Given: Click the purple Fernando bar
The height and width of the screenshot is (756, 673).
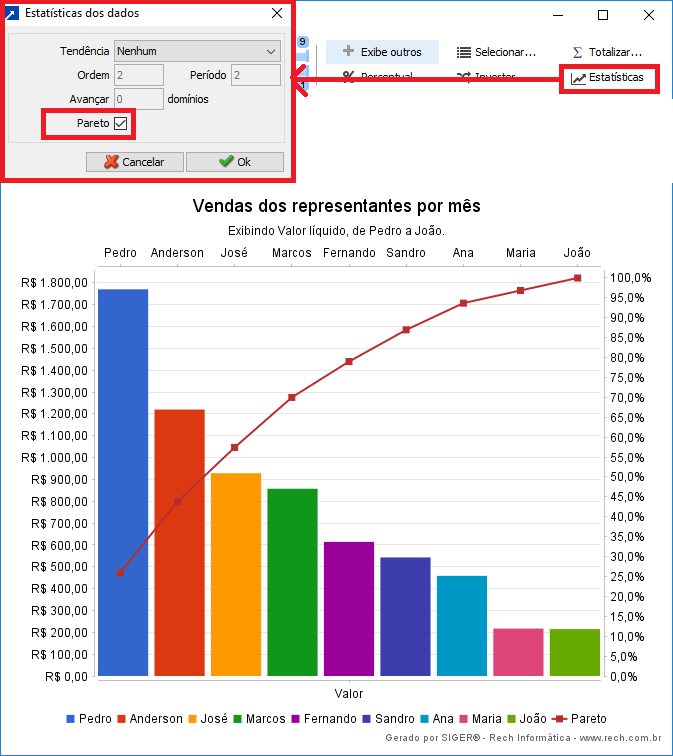Looking at the screenshot, I should 349,608.
